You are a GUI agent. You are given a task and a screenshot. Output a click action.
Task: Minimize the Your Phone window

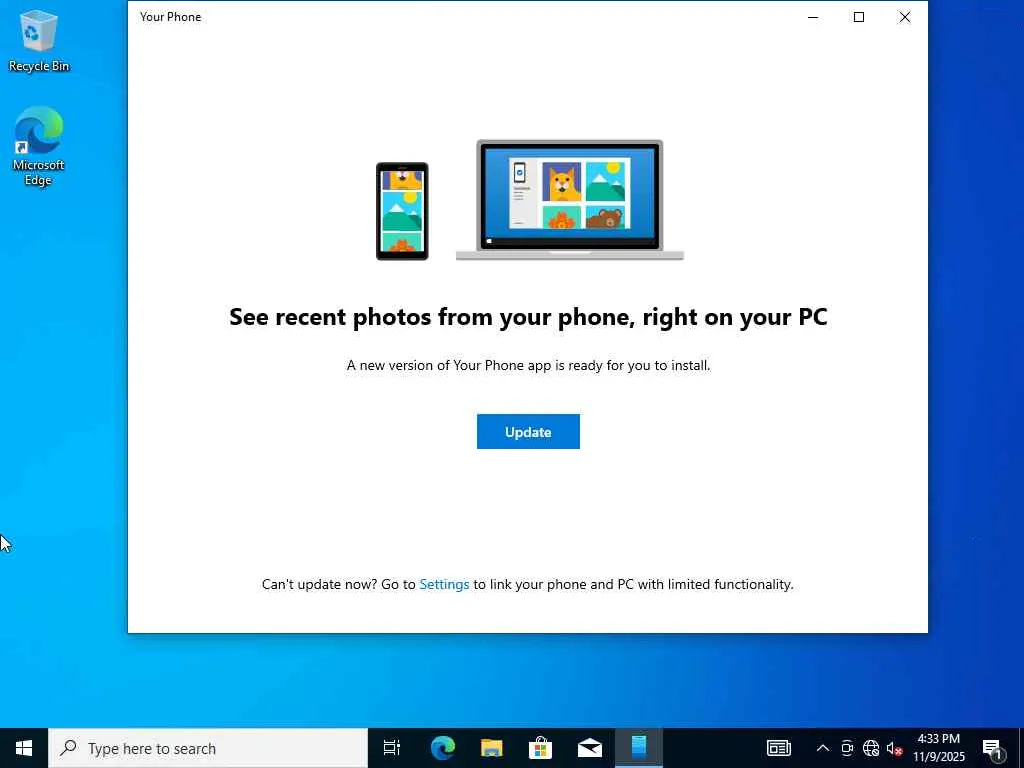(x=813, y=17)
